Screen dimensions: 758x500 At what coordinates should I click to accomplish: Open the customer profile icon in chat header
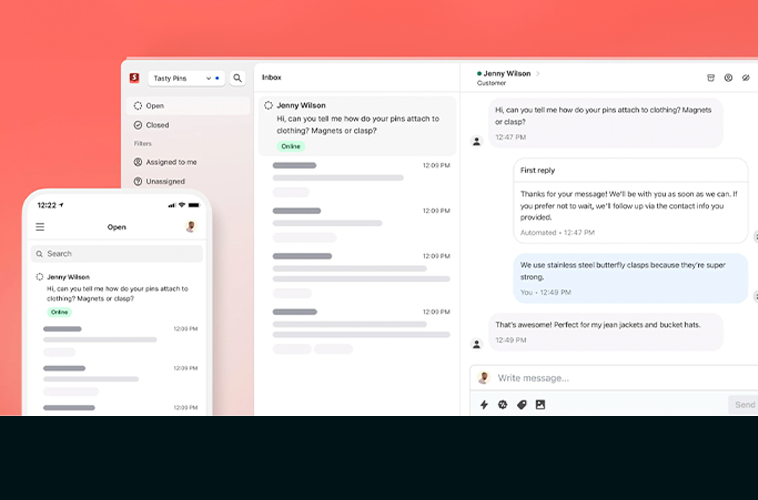728,78
